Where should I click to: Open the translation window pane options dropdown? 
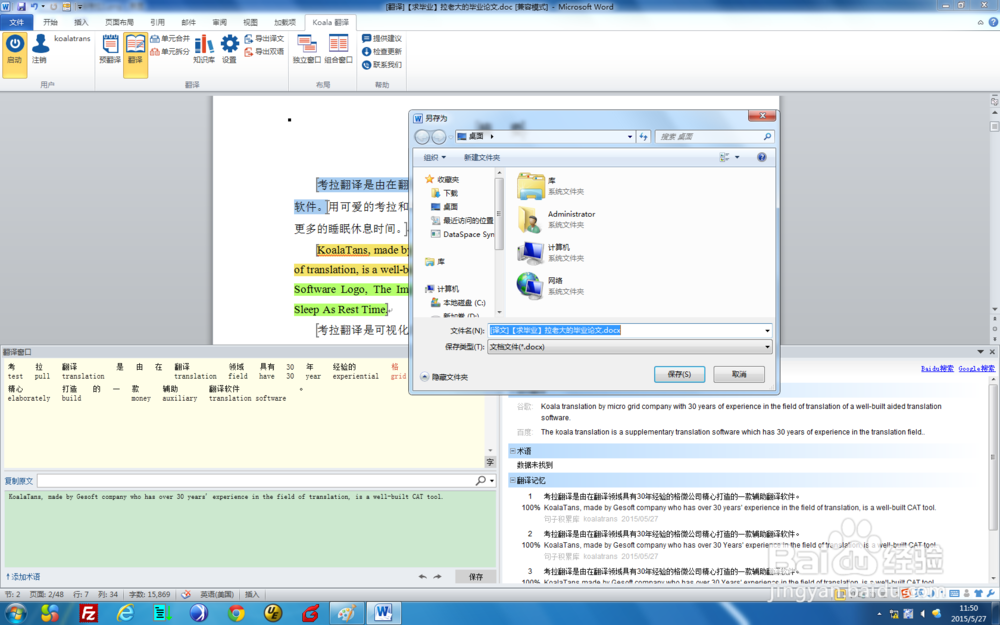(980, 351)
